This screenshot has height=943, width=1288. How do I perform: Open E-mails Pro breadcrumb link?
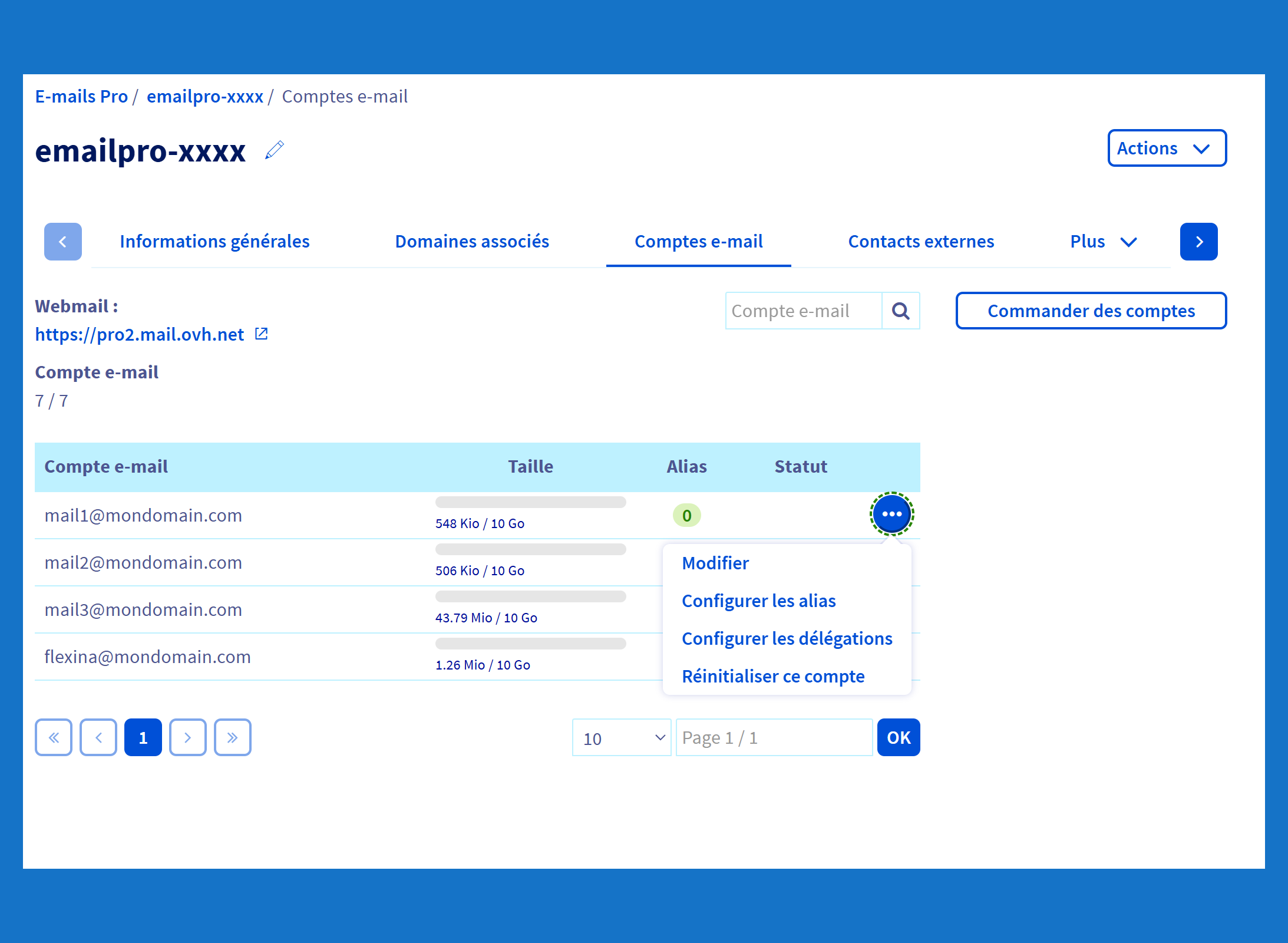[81, 96]
